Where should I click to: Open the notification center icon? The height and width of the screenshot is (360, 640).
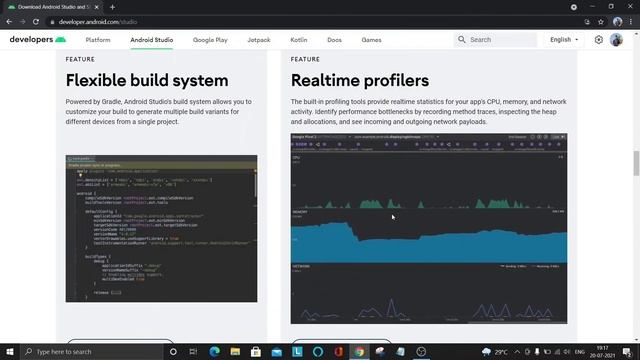pos(627,351)
